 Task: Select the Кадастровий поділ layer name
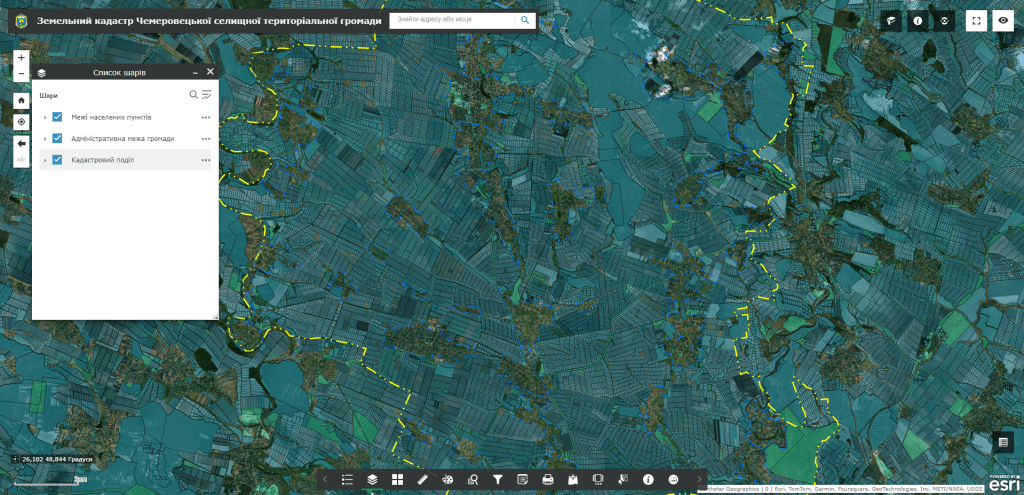[x=103, y=160]
